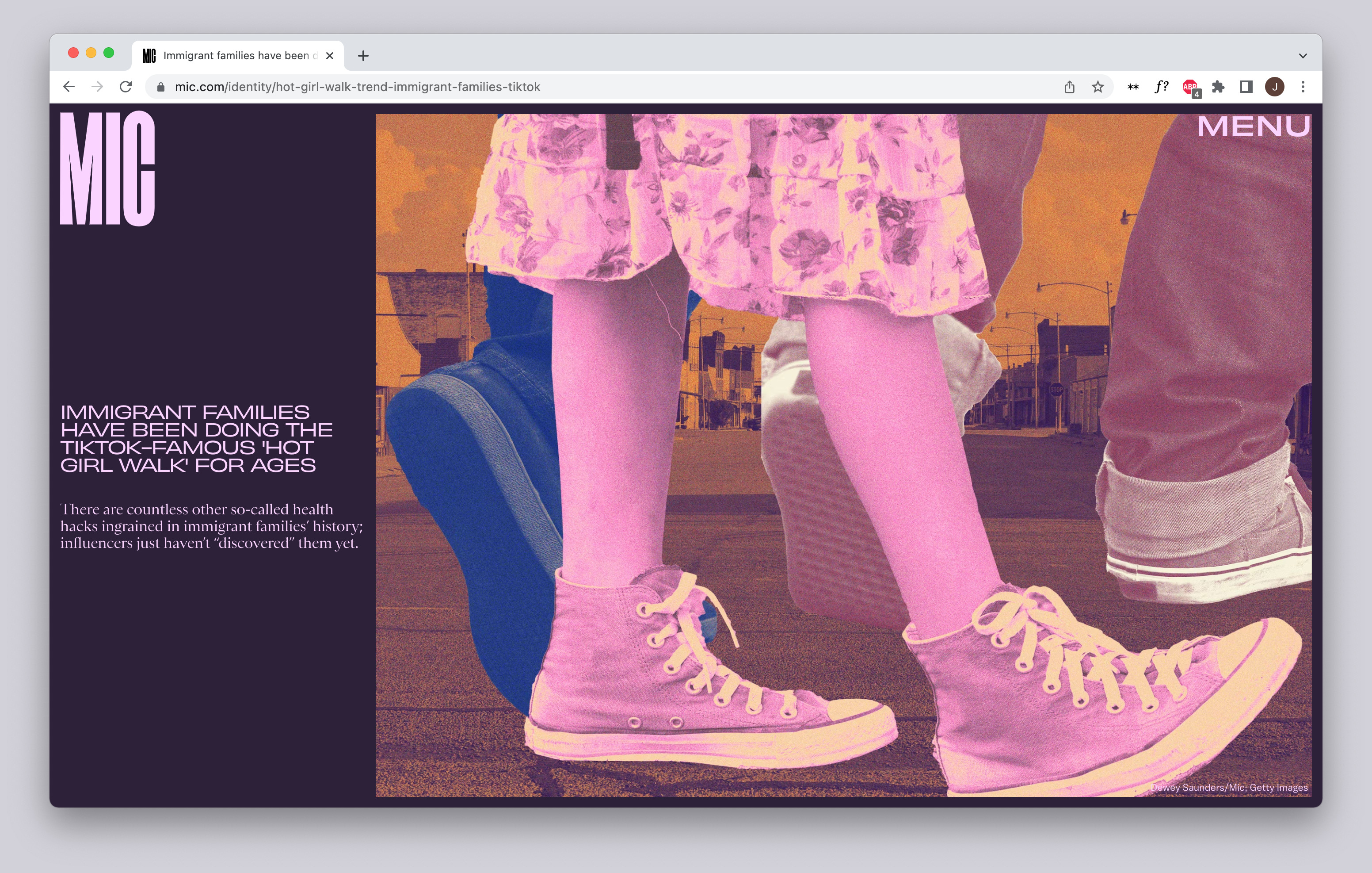This screenshot has height=873, width=1372.
Task: Open the site MENU
Action: (x=1253, y=126)
